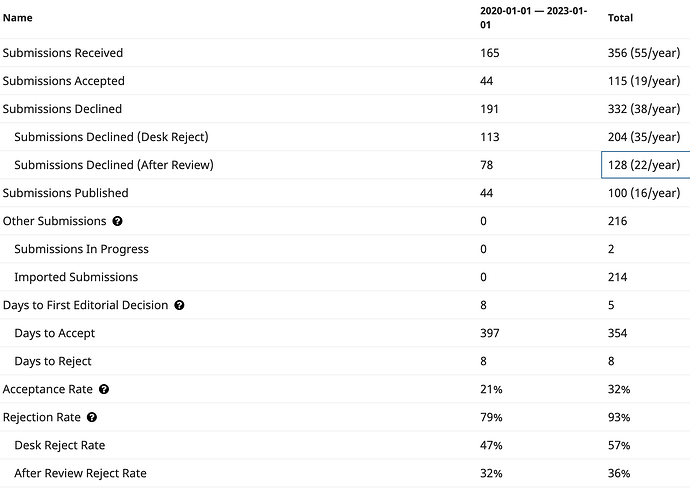The width and height of the screenshot is (690, 493).
Task: Show the help tooltip for Rejection Rate
Action: click(93, 417)
